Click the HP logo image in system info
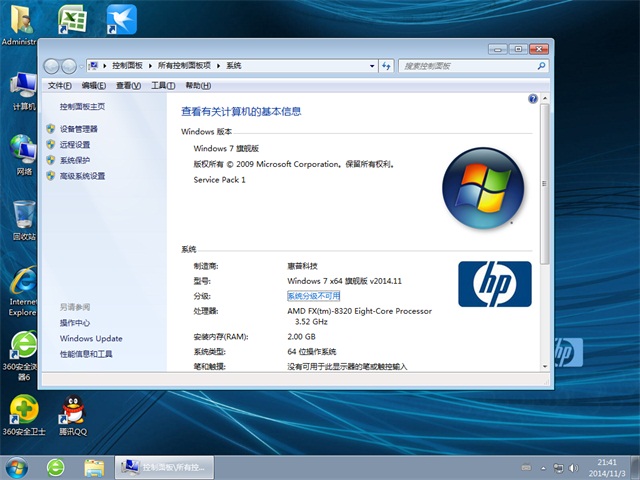 (494, 284)
